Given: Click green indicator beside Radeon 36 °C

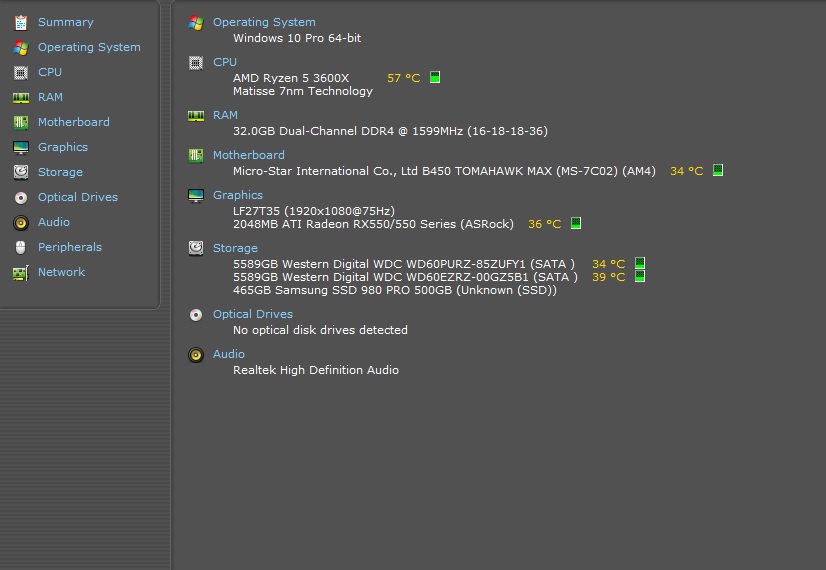Looking at the screenshot, I should tap(576, 223).
